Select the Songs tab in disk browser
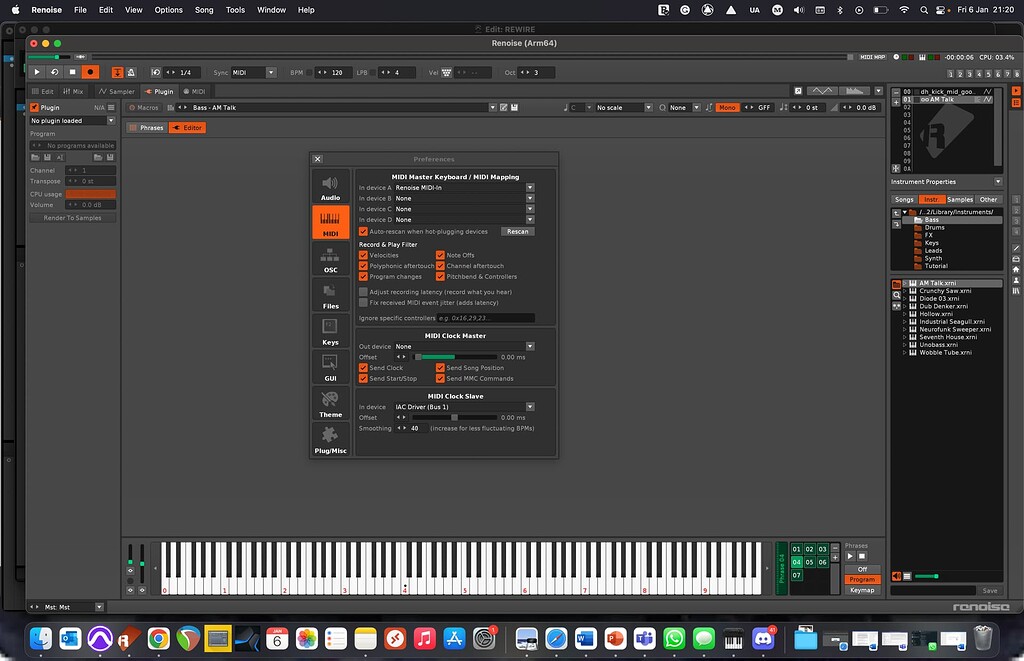Screen dimensions: 1024x661 pos(904,199)
